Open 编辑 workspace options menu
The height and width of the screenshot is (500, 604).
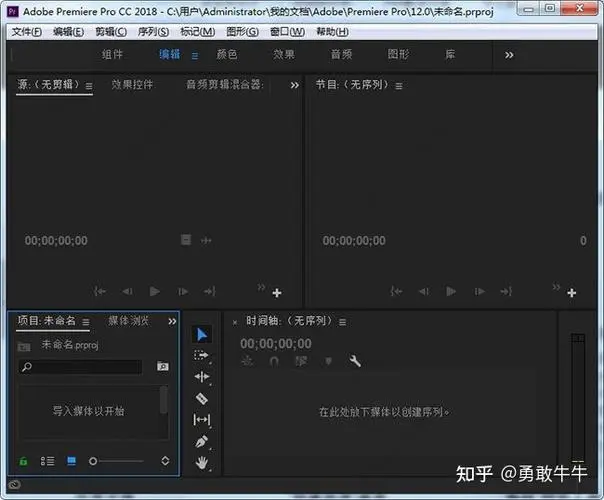(x=195, y=56)
